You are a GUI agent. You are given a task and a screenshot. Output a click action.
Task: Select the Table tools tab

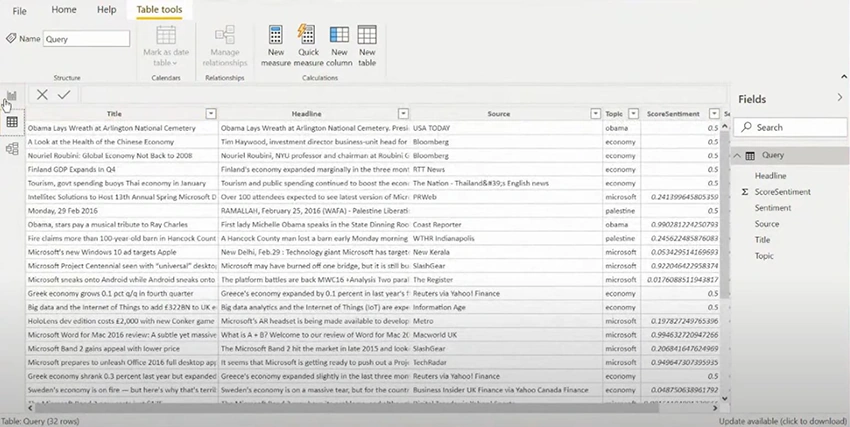(x=159, y=10)
